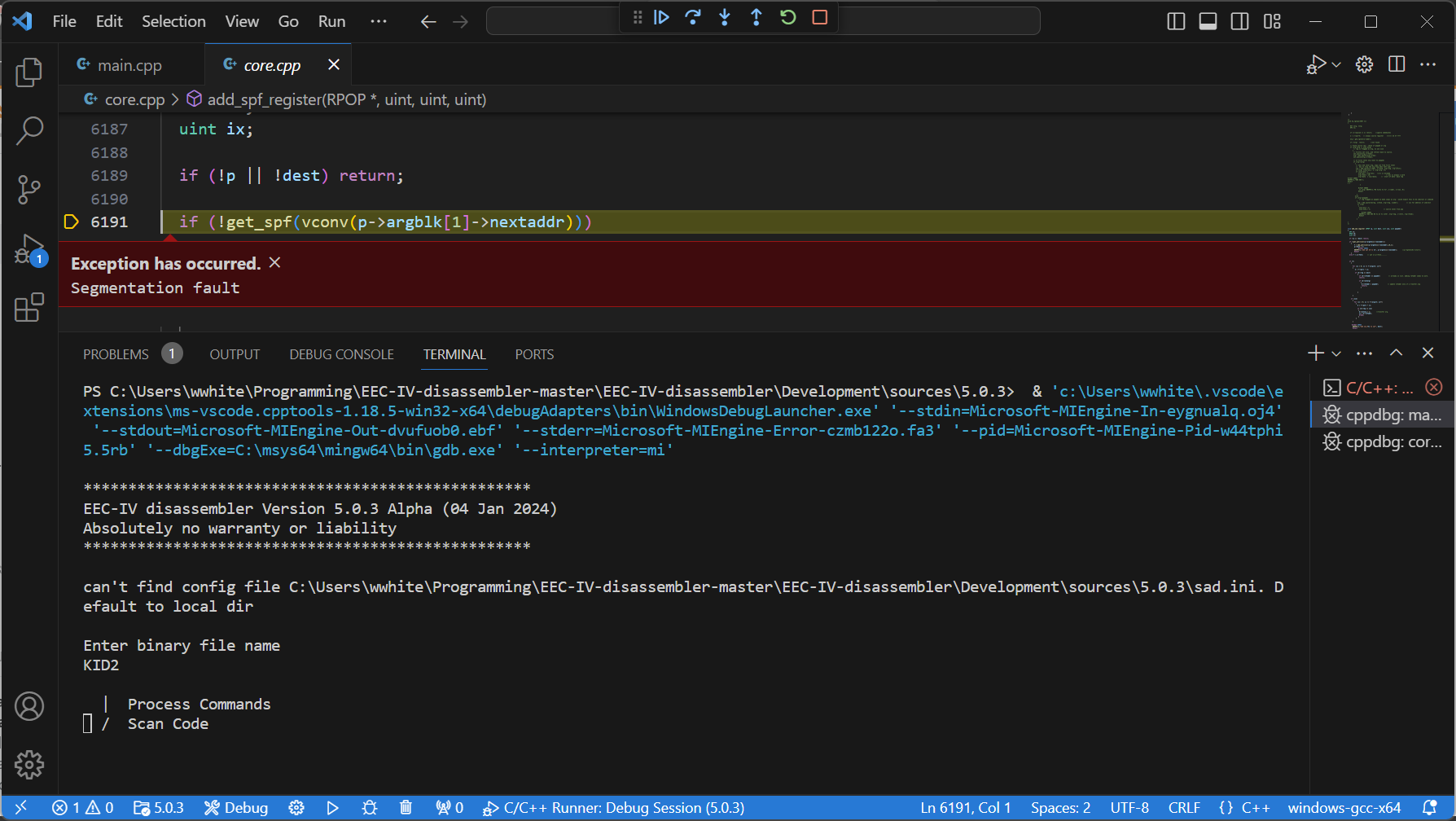Stop the debugging session
This screenshot has width=1456, height=821.
pyautogui.click(x=820, y=17)
